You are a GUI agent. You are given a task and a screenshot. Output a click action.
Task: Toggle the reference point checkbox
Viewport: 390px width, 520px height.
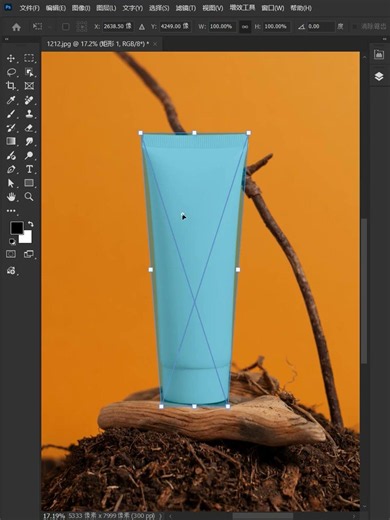66,26
